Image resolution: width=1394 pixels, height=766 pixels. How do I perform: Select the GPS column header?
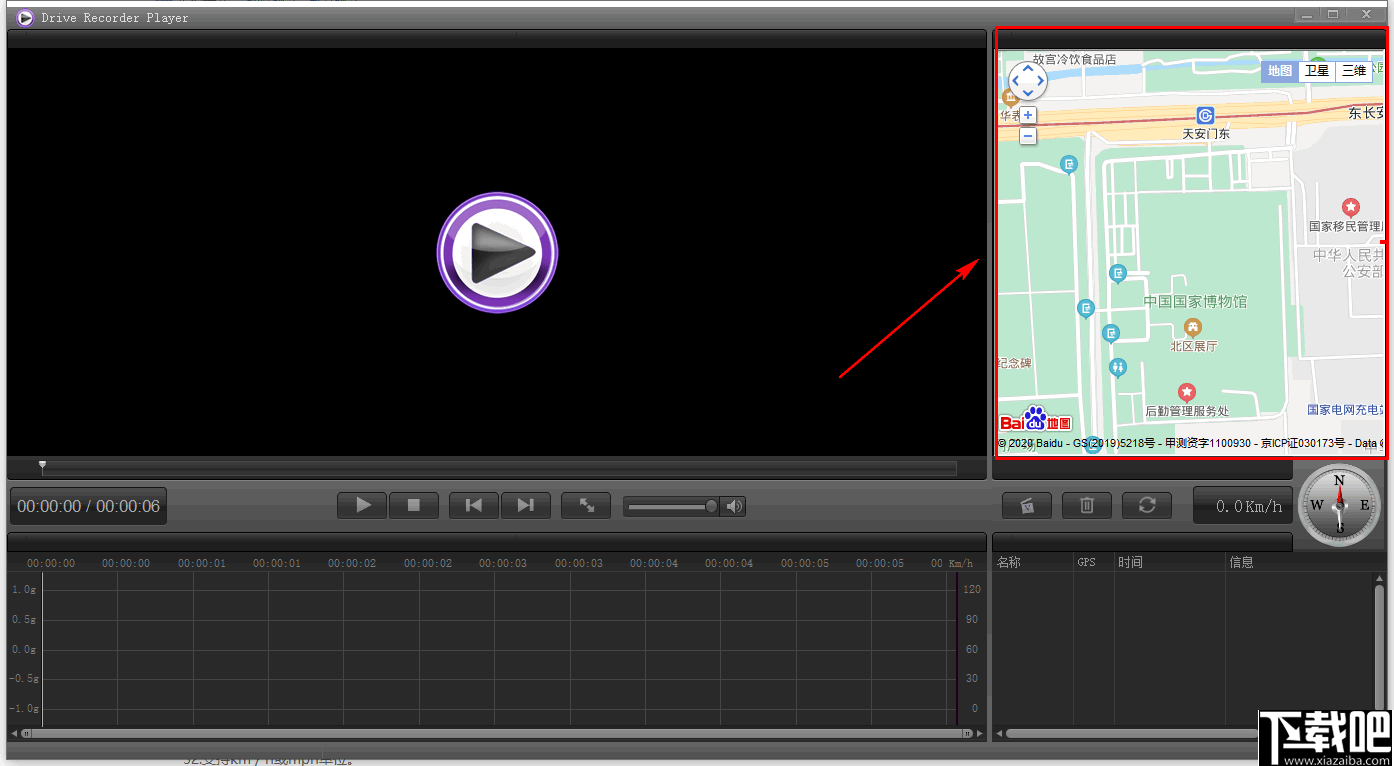(x=1087, y=561)
